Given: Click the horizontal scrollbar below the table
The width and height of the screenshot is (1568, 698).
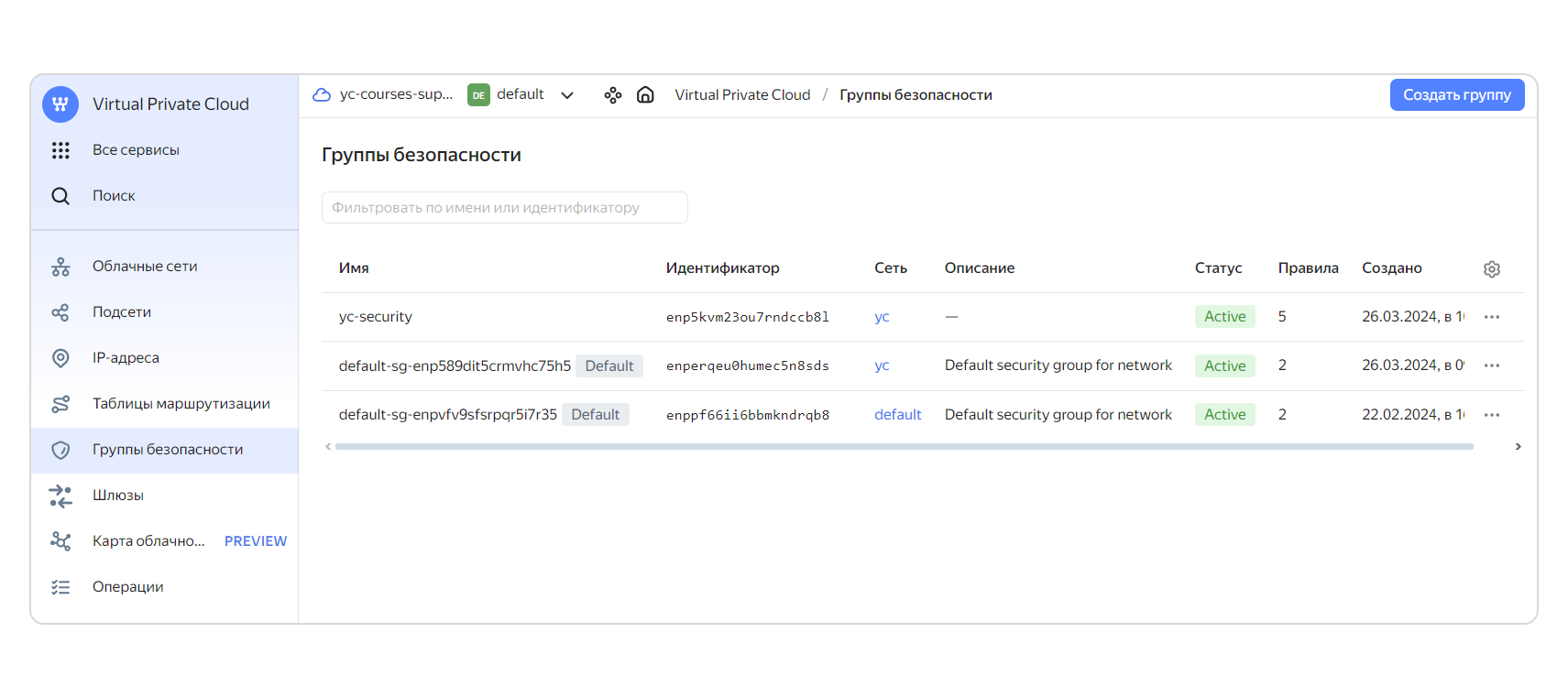Looking at the screenshot, I should click(x=905, y=447).
